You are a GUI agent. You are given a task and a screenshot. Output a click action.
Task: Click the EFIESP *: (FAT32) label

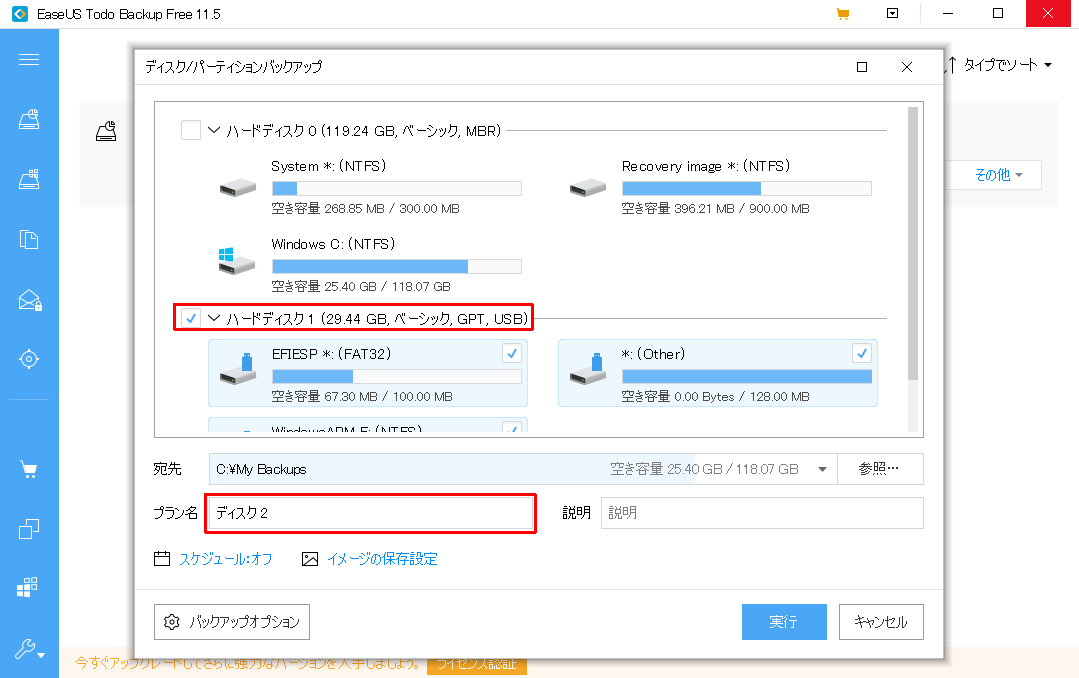[332, 354]
